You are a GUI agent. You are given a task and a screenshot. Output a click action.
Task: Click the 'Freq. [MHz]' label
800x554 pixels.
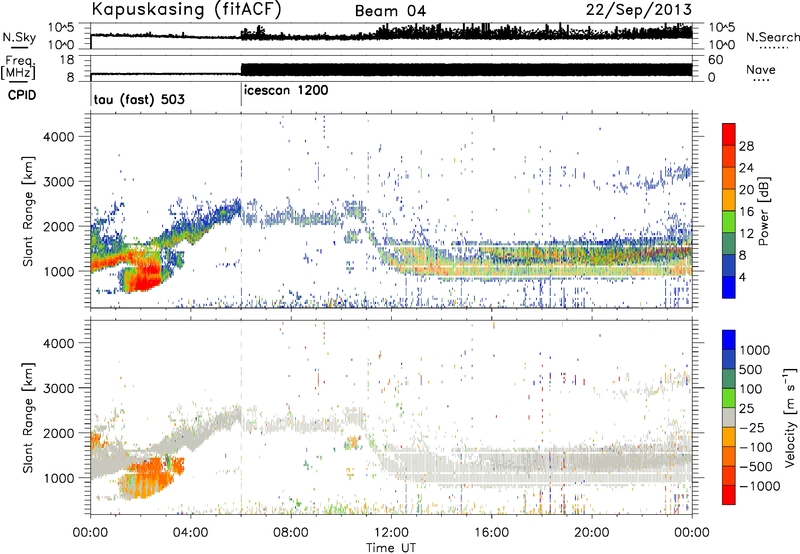pos(19,68)
